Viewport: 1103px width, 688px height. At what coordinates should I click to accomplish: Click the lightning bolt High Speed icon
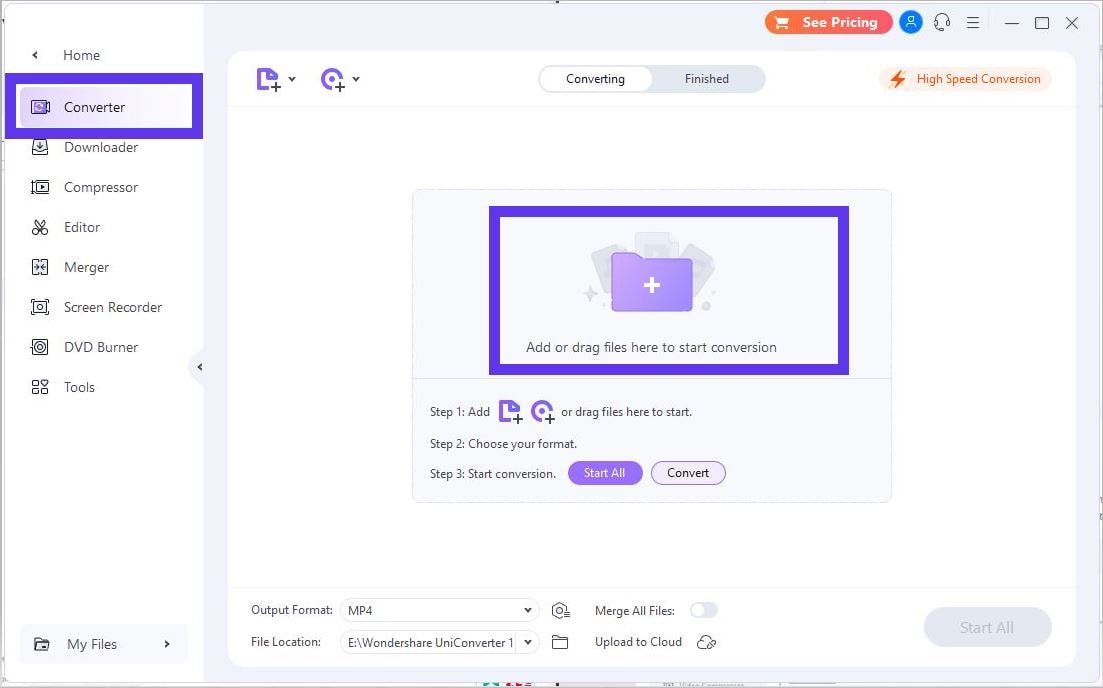[898, 79]
